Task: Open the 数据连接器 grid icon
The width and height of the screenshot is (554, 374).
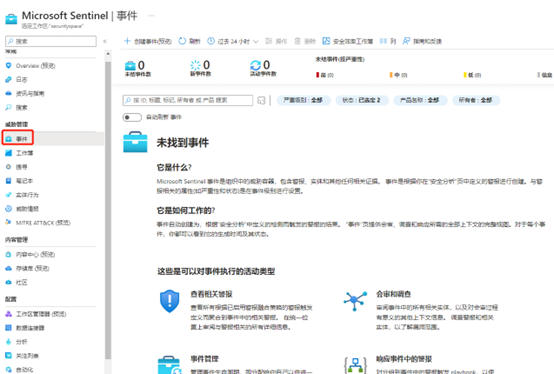Action: [8, 328]
